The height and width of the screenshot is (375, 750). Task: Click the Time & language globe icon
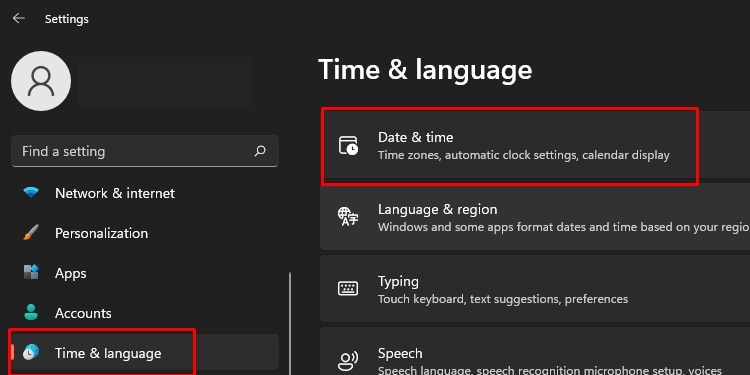(31, 353)
